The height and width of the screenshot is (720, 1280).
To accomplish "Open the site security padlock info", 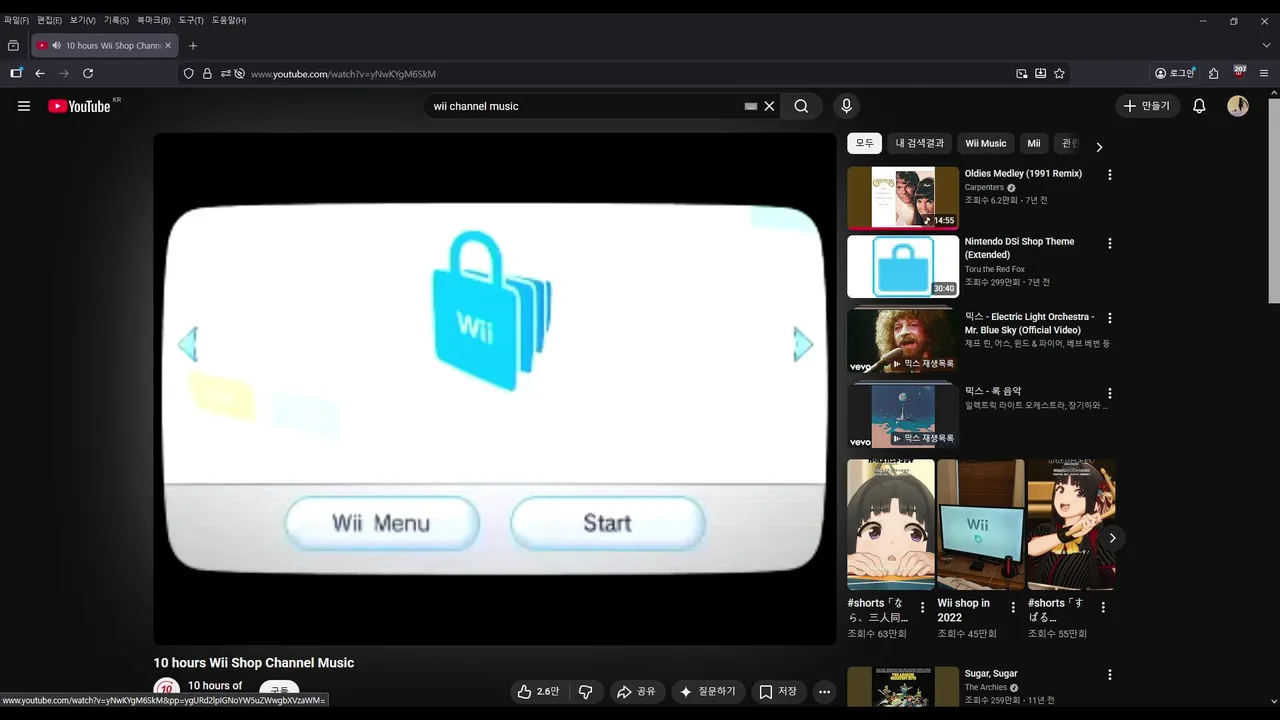I will (x=207, y=73).
